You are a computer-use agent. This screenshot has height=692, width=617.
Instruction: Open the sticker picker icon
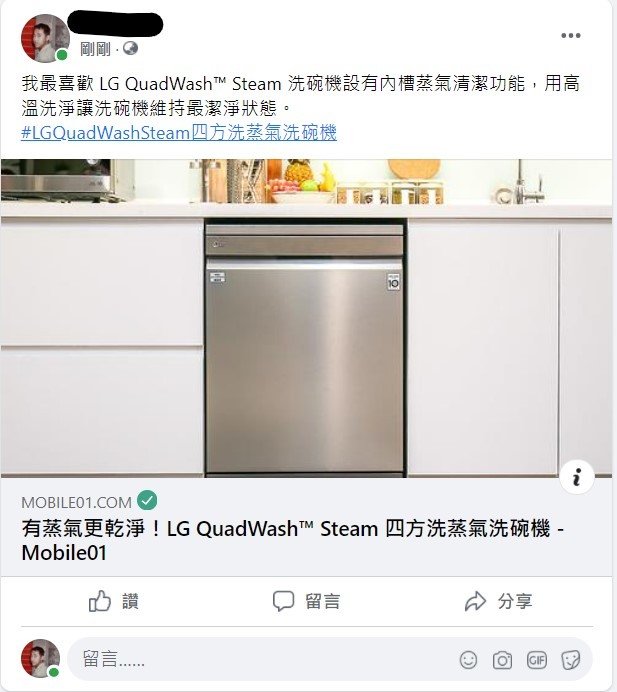coord(571,660)
